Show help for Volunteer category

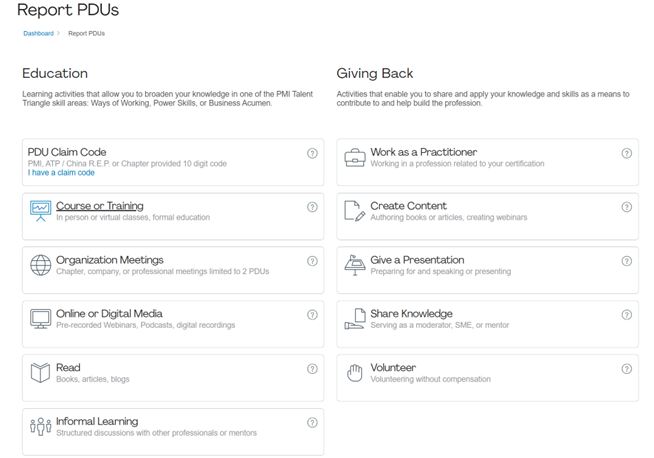[627, 368]
